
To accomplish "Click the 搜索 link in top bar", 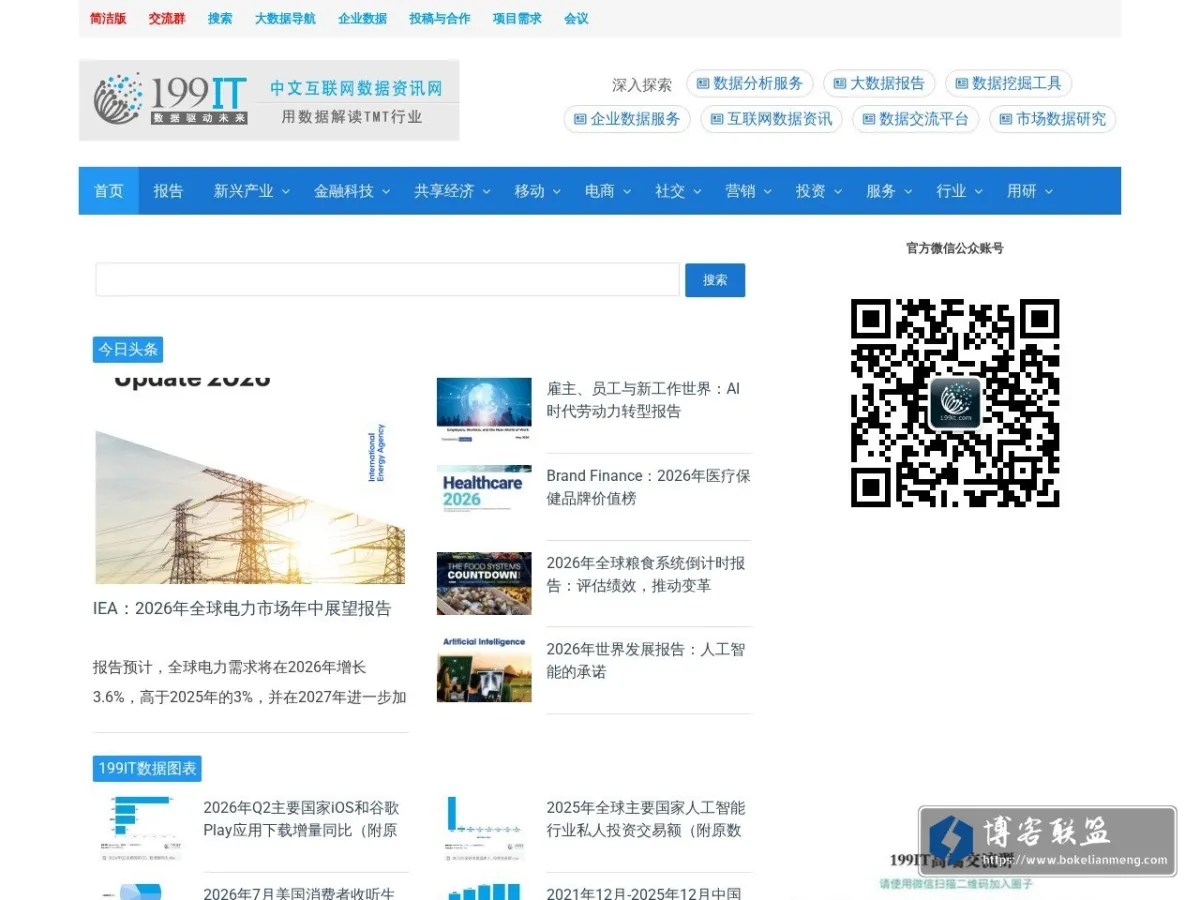I will tap(220, 18).
